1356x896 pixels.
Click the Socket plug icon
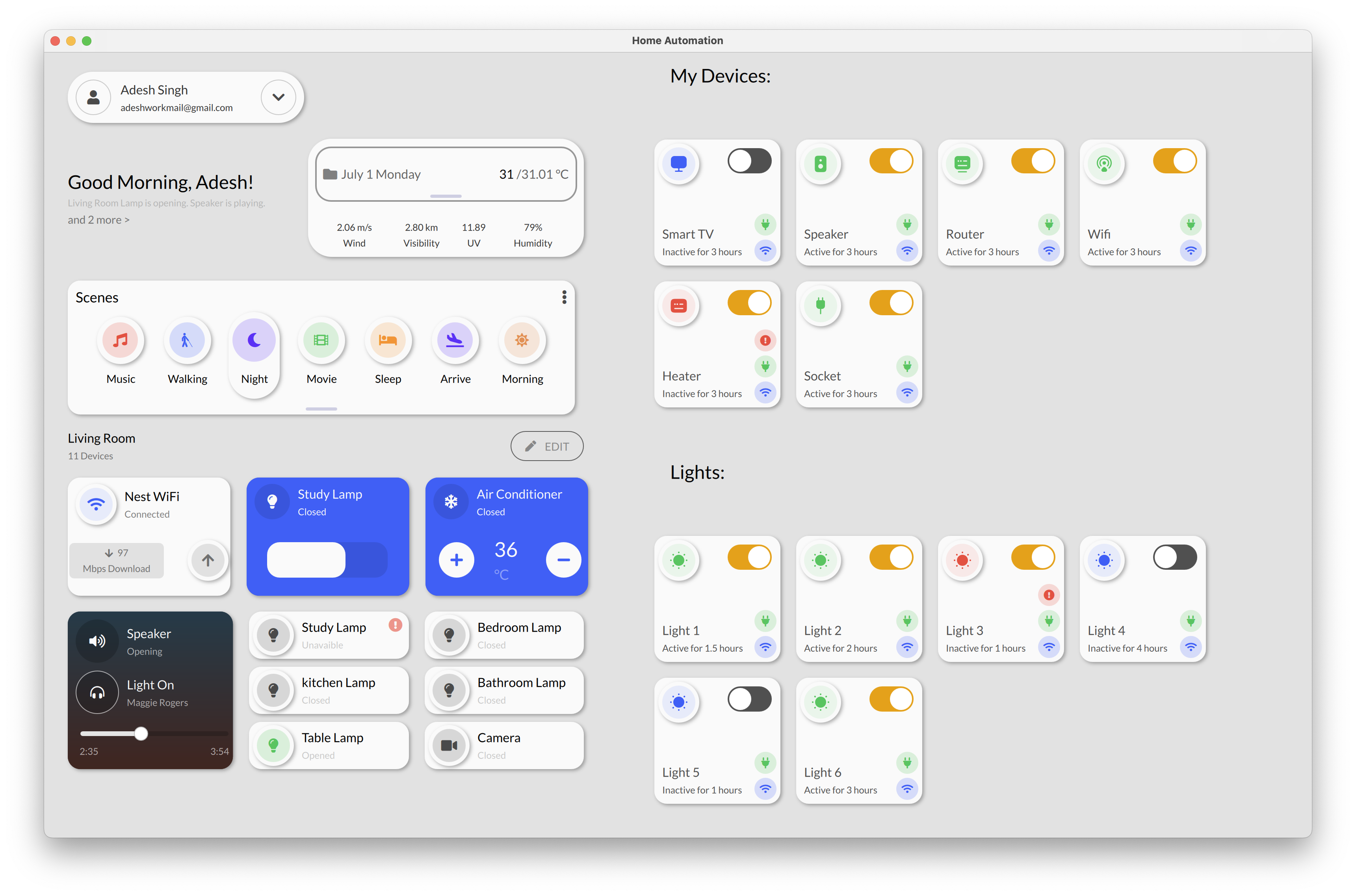click(820, 306)
